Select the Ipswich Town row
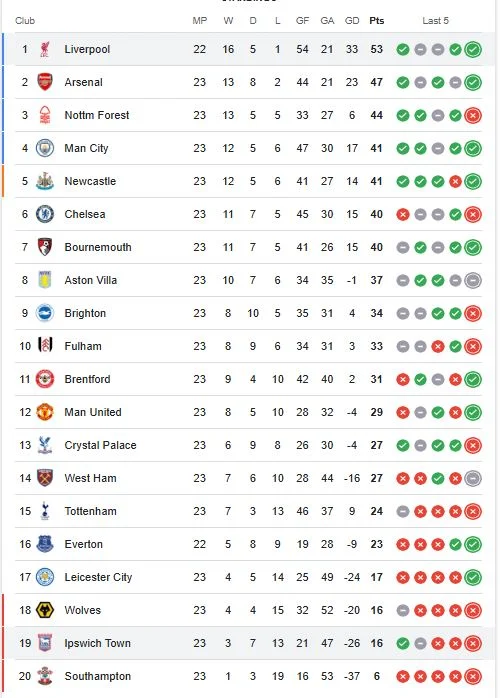The width and height of the screenshot is (500, 698). [248, 643]
